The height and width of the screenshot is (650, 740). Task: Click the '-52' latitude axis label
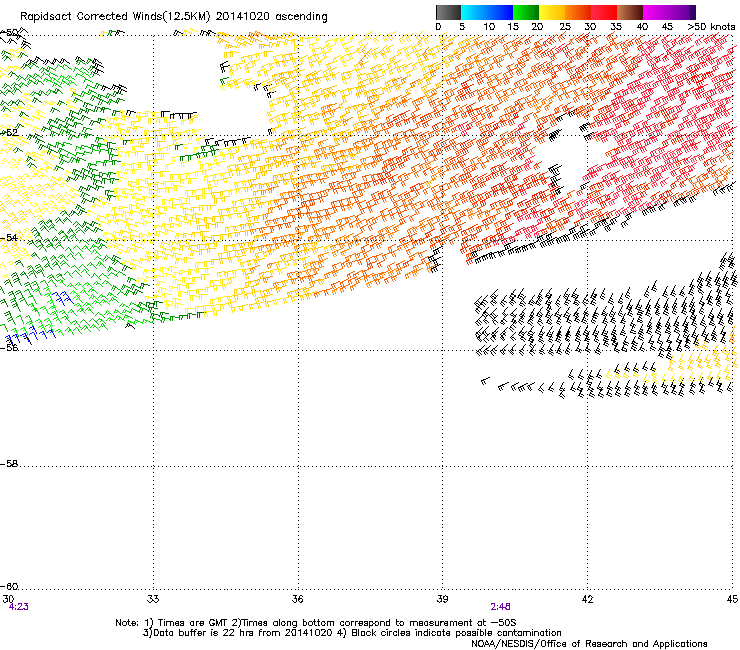click(x=9, y=133)
